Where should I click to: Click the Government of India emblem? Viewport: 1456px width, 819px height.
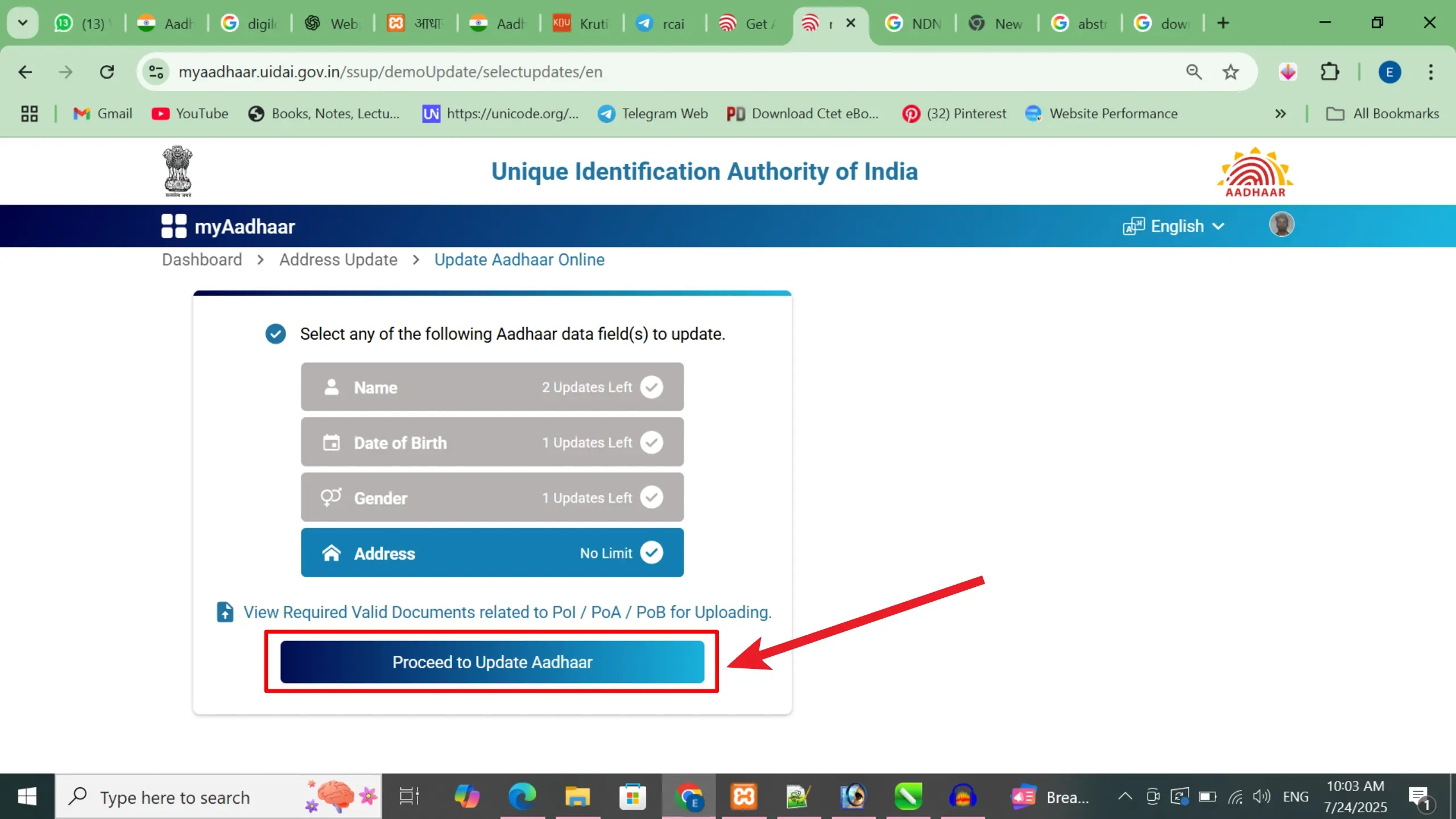tap(178, 171)
